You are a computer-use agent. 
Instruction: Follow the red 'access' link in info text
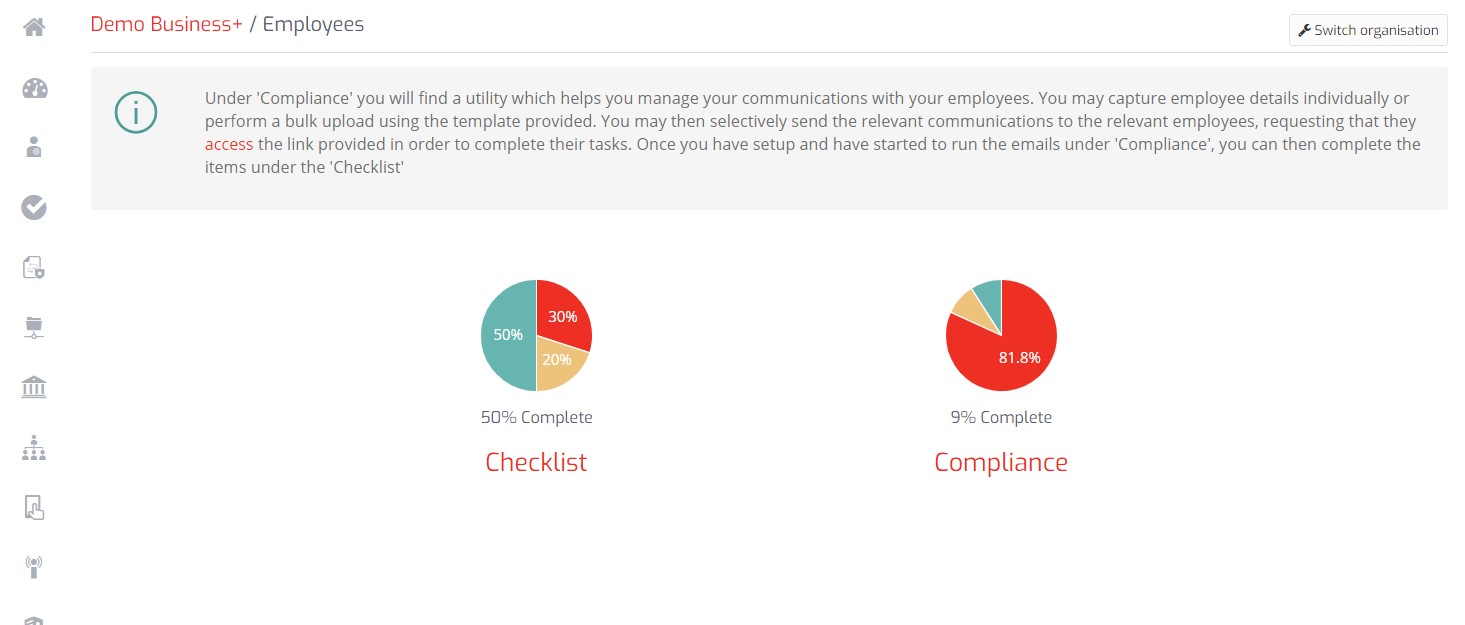229,145
